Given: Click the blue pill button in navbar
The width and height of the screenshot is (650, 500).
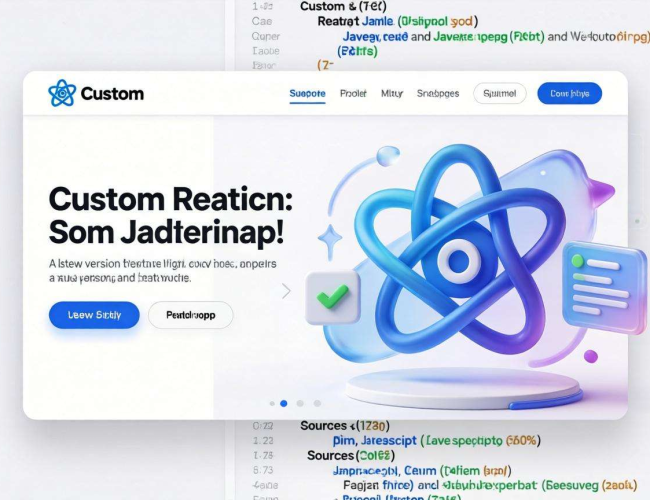Looking at the screenshot, I should [570, 93].
